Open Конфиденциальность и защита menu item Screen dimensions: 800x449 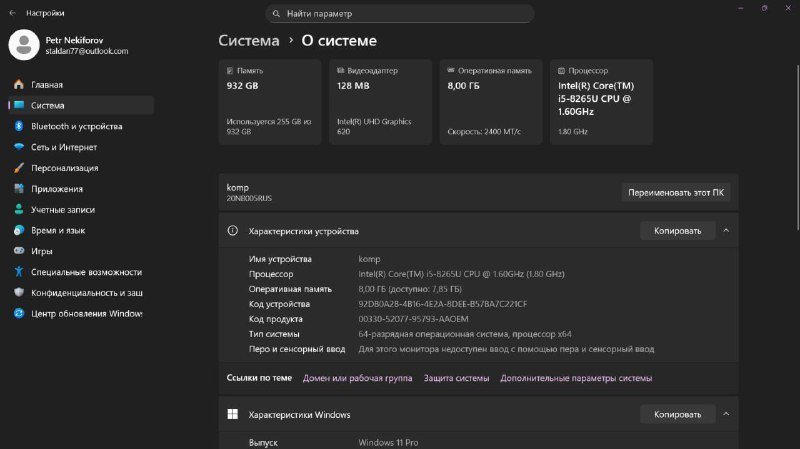[86, 292]
